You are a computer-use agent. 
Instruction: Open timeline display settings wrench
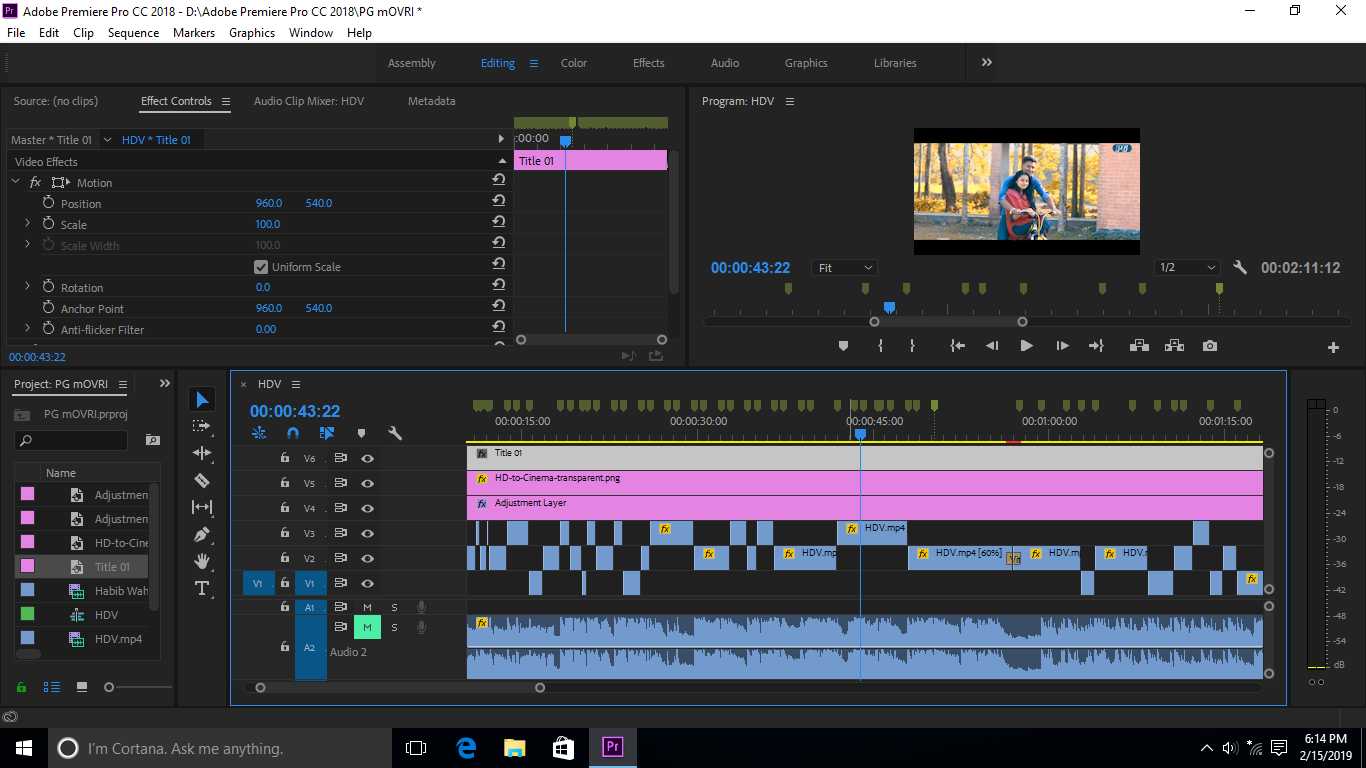(395, 433)
